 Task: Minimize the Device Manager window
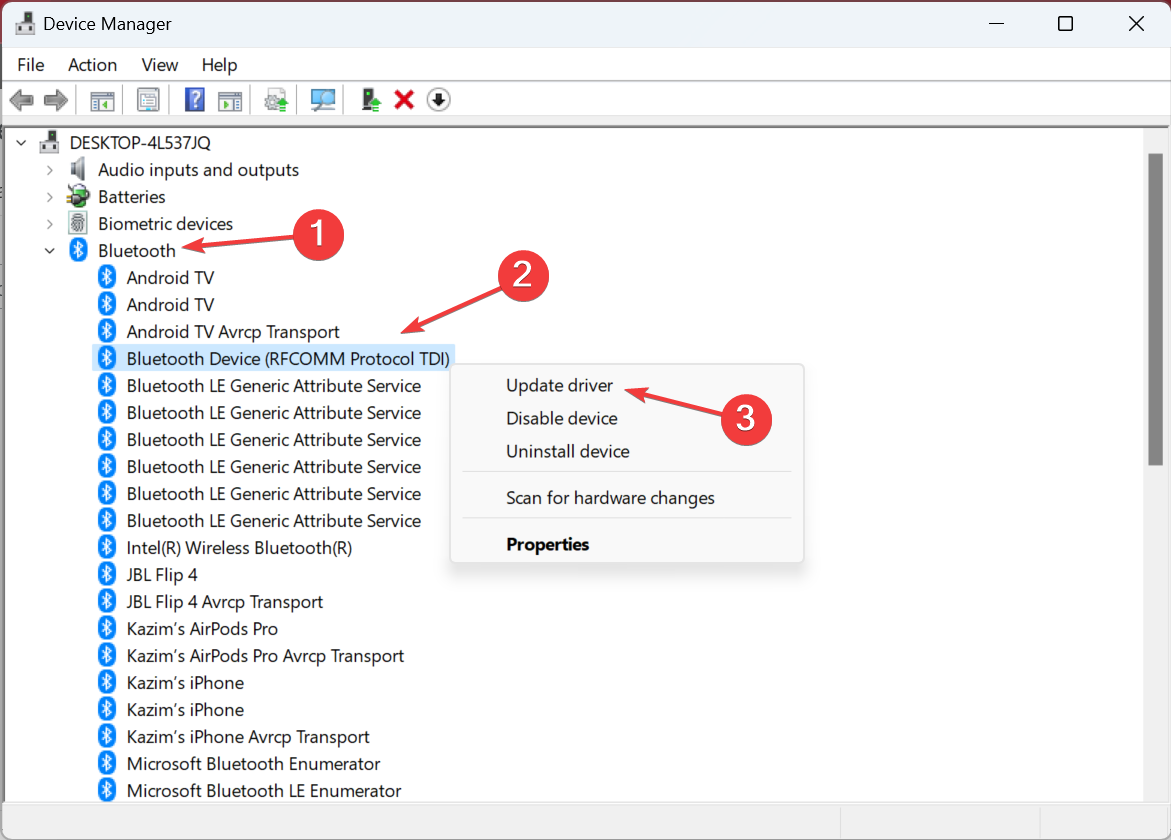[x=996, y=24]
